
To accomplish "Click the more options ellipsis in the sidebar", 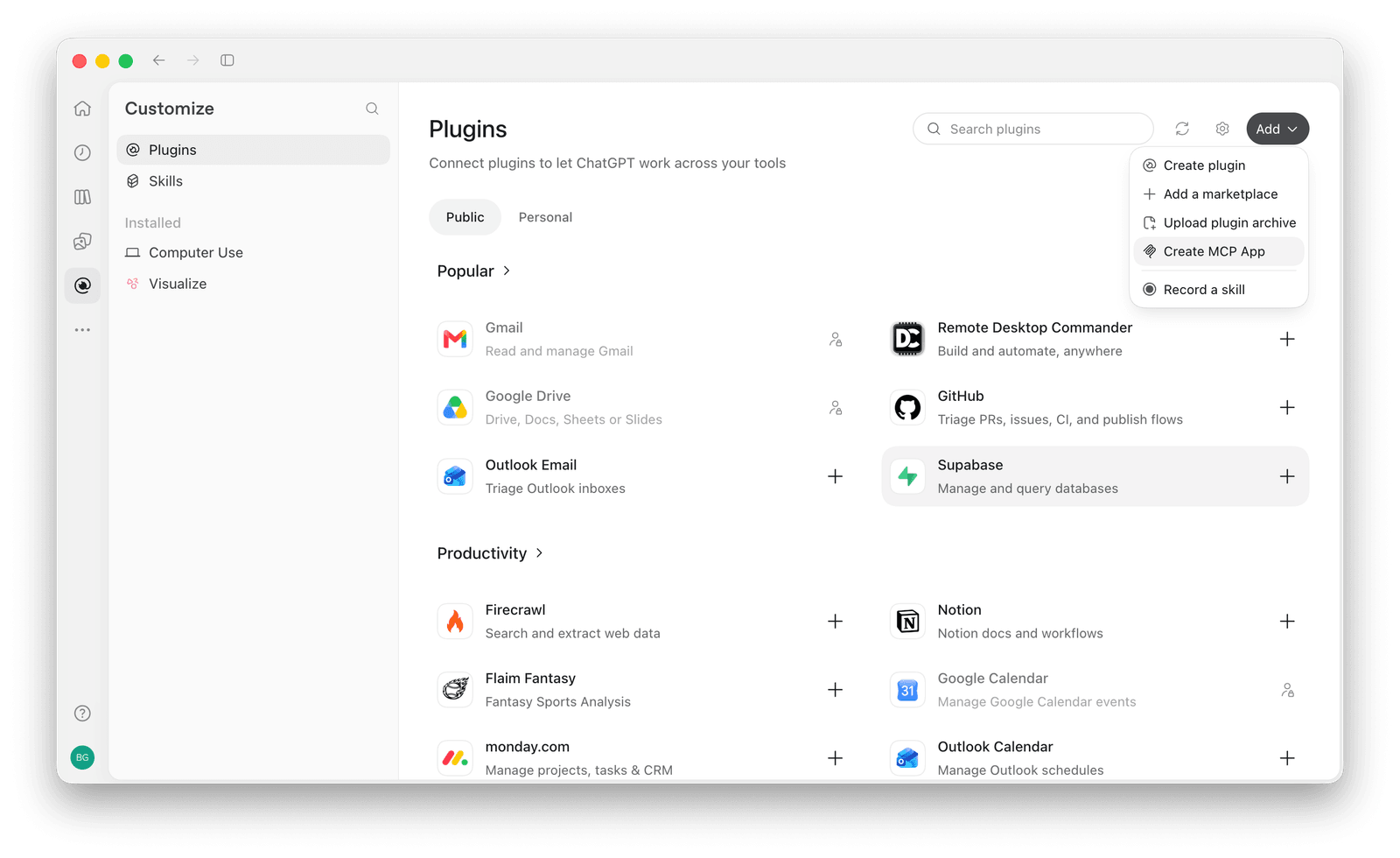I will pos(82,330).
